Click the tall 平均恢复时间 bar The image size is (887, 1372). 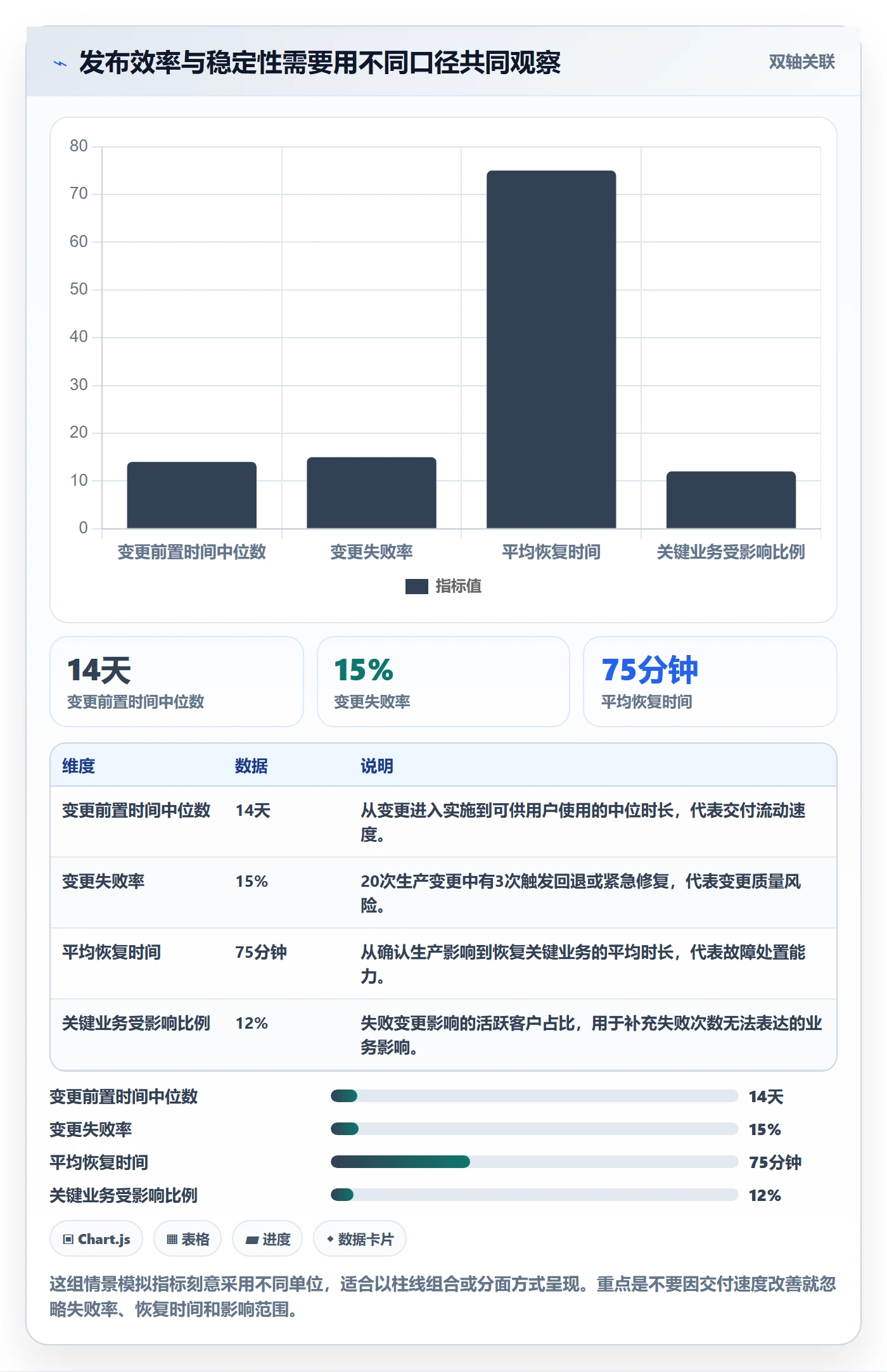tap(551, 349)
